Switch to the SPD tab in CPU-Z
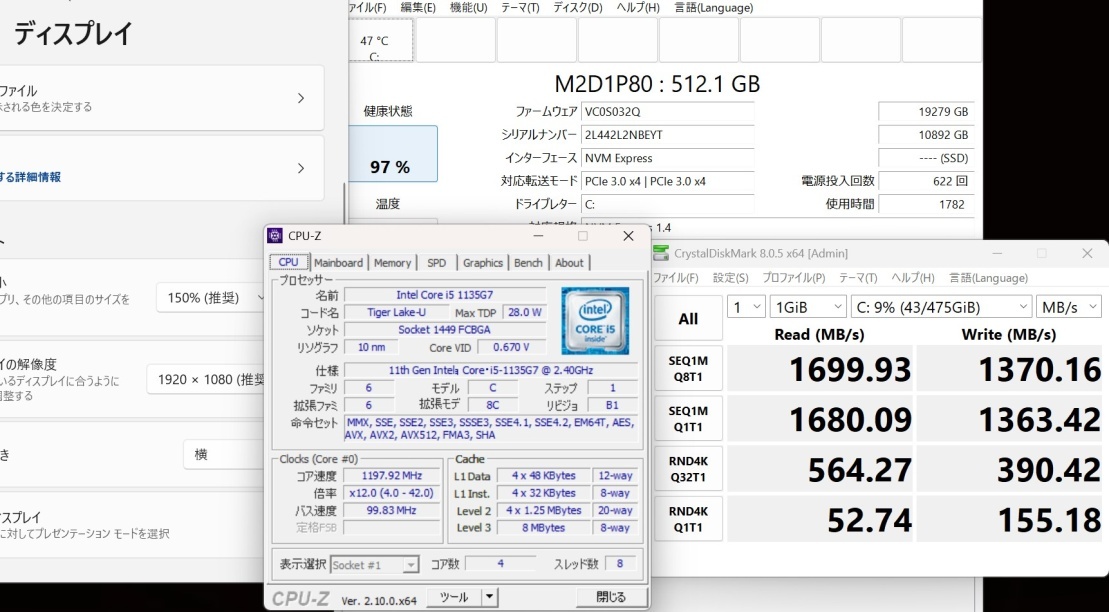Image resolution: width=1109 pixels, height=612 pixels. [x=436, y=263]
